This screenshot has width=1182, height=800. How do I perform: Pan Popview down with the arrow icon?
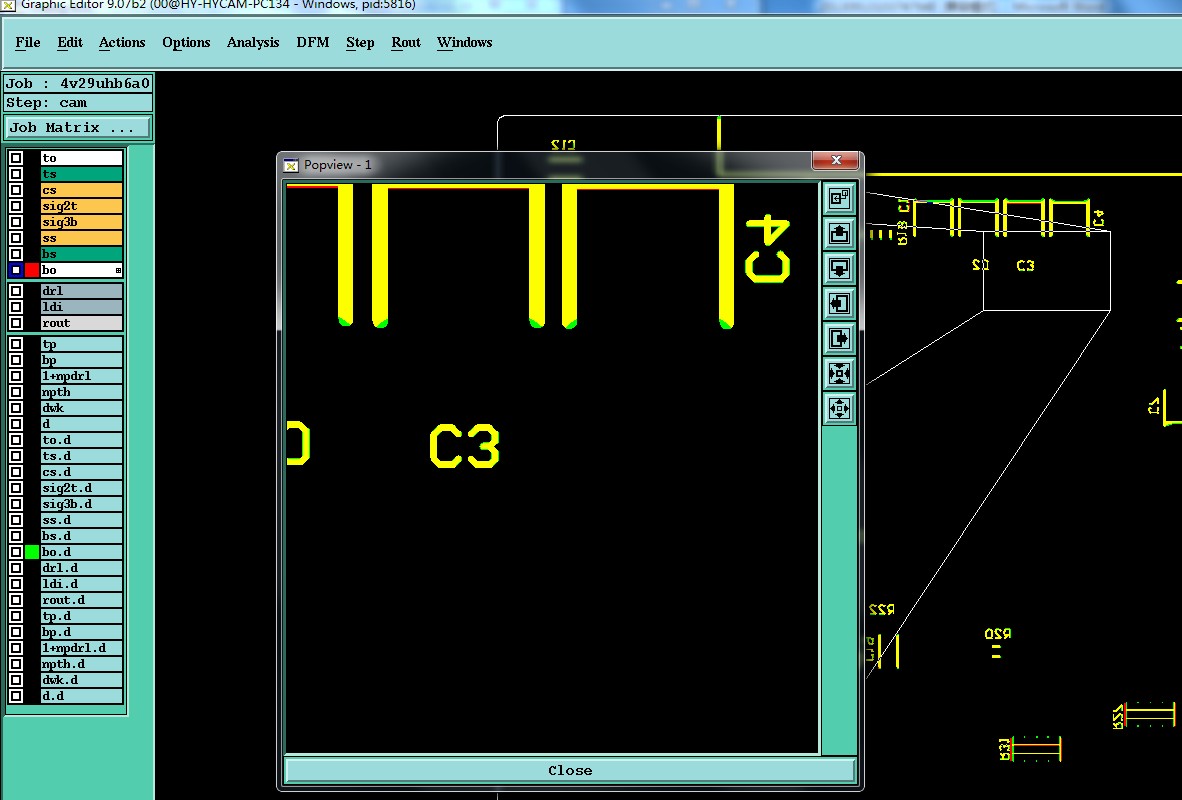point(839,268)
